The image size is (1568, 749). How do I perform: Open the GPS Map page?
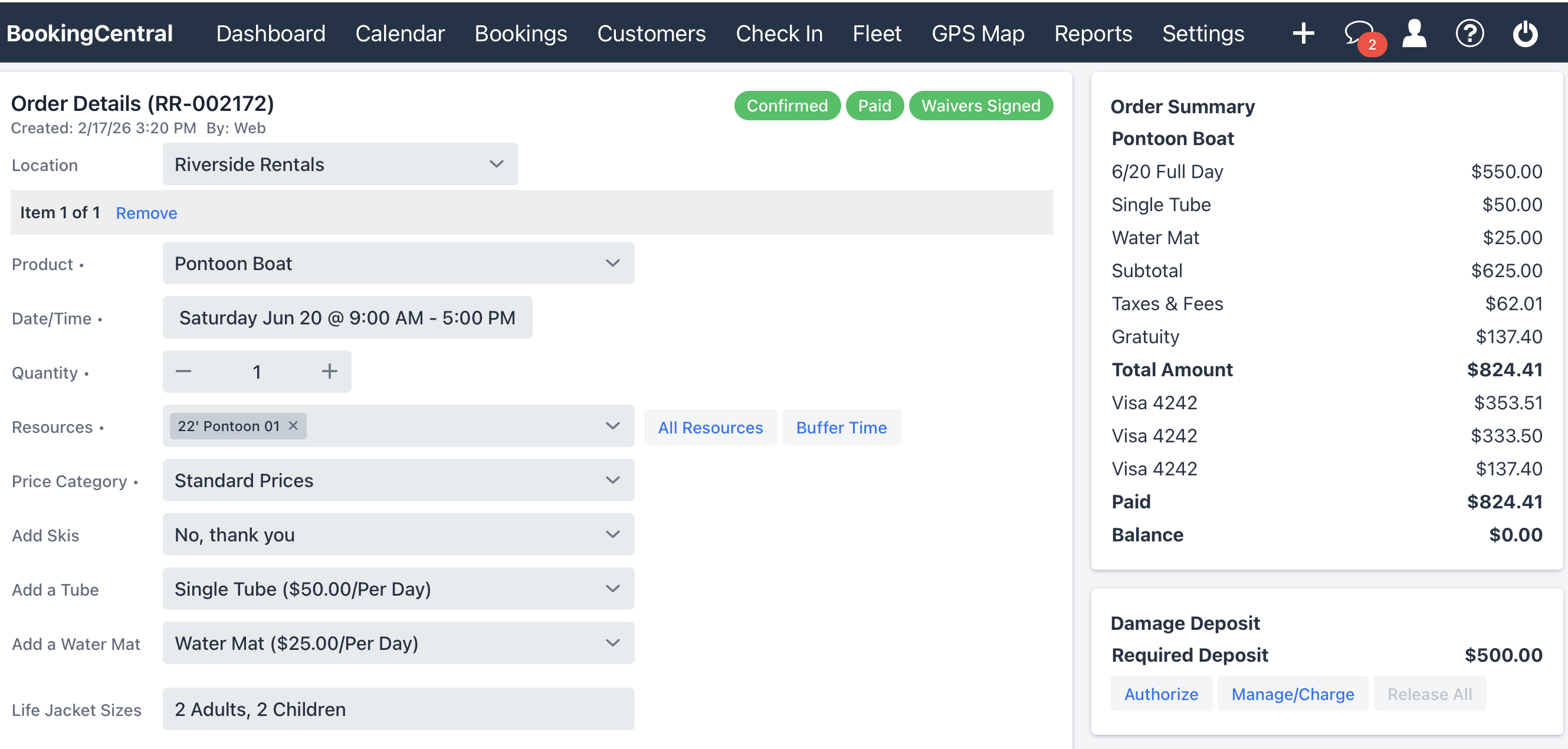[977, 34]
